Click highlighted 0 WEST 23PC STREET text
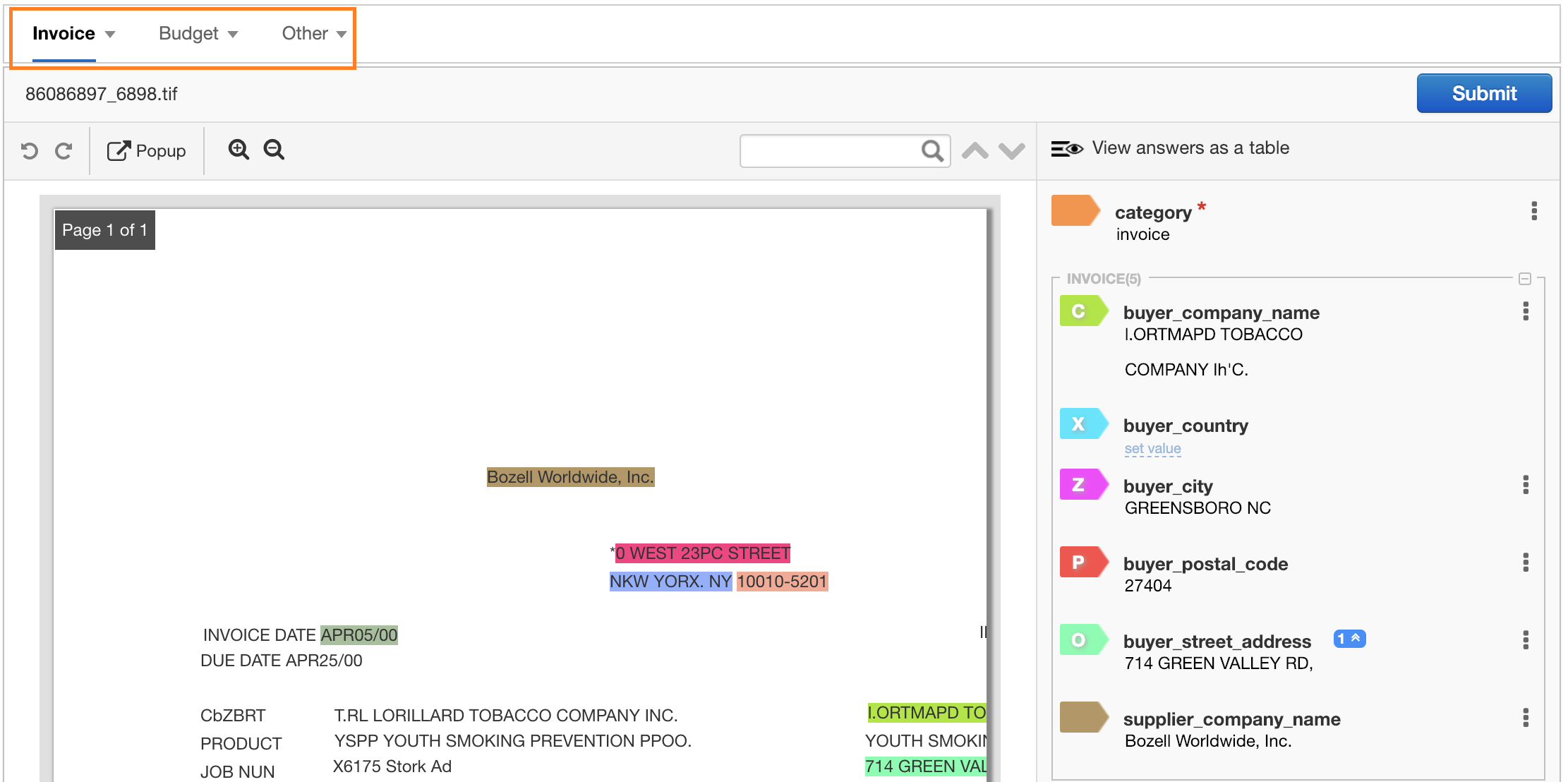This screenshot has width=1568, height=782. point(703,553)
